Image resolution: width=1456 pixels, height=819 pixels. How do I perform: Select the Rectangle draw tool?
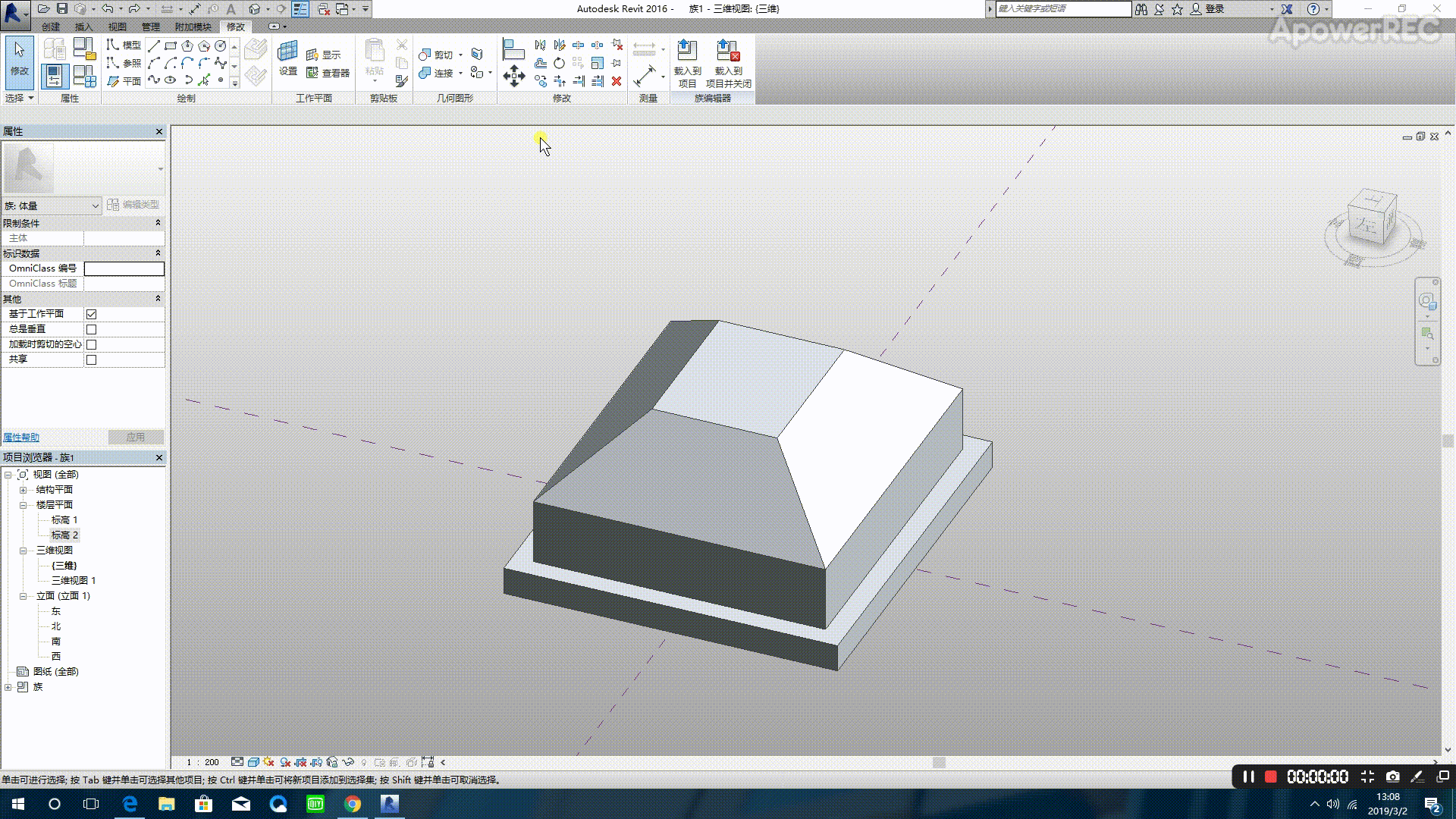coord(171,46)
